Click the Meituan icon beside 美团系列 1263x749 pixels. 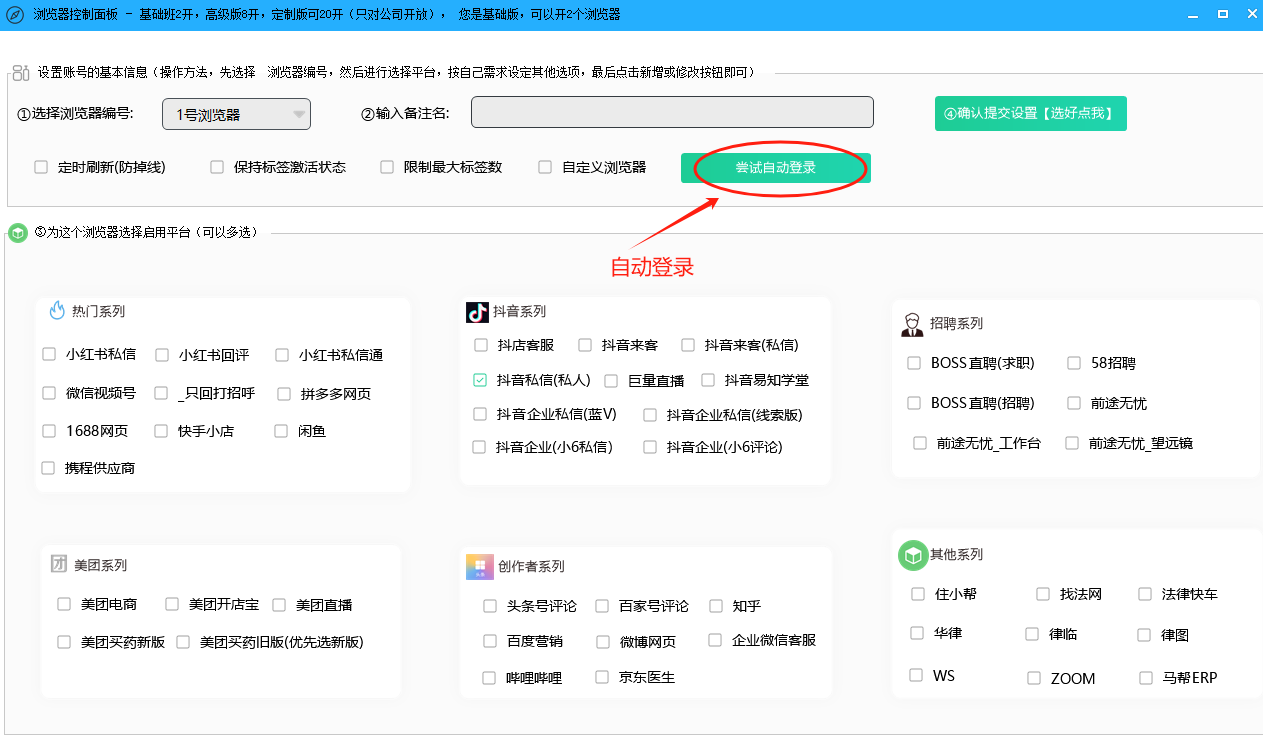tap(59, 565)
